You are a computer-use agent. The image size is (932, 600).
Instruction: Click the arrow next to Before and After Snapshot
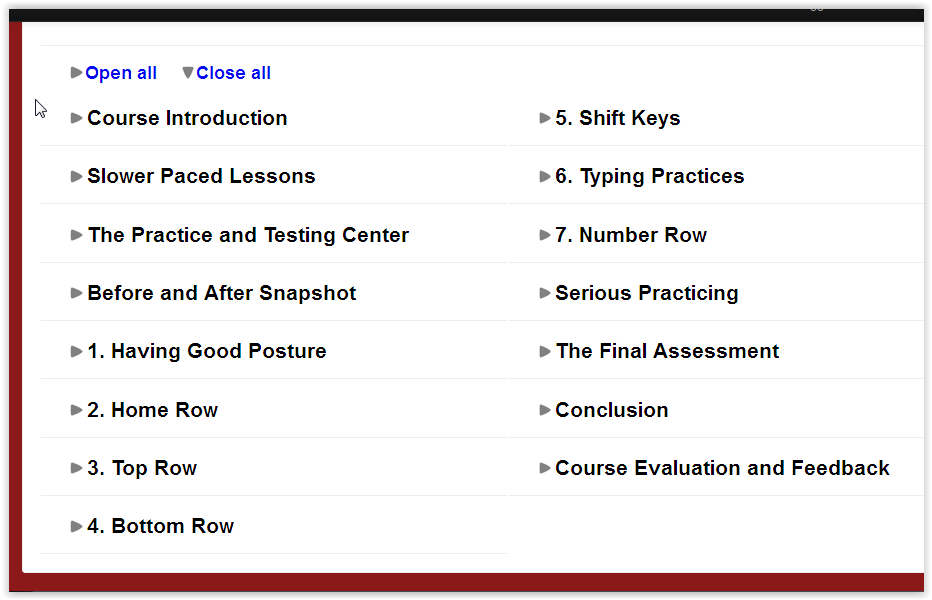(x=77, y=293)
